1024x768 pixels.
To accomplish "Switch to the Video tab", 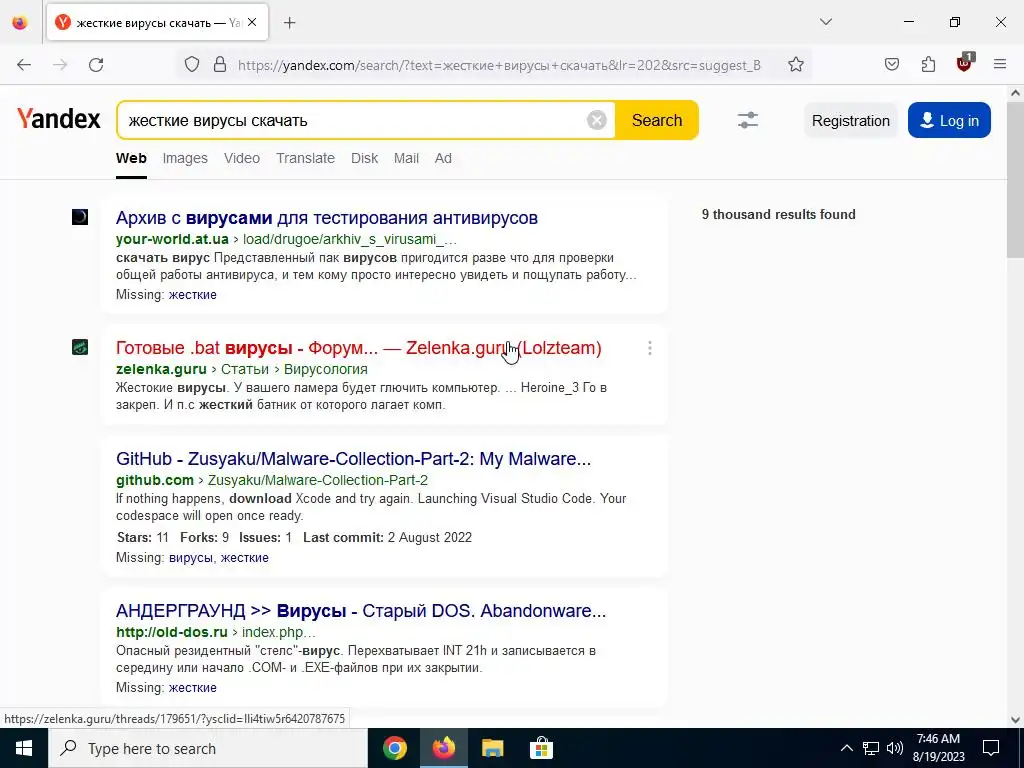I will 242,158.
